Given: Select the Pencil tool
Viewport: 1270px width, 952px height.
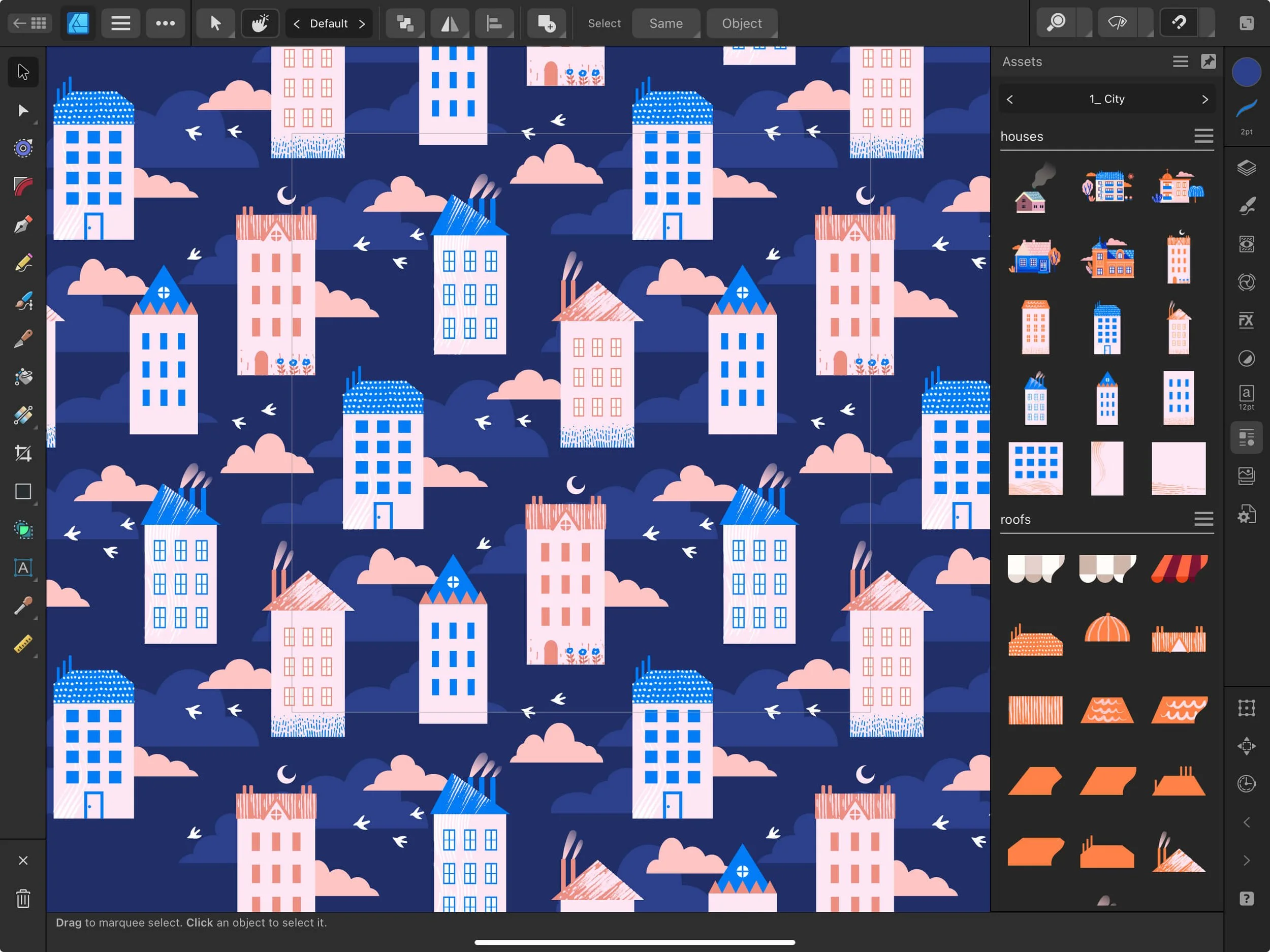Looking at the screenshot, I should [x=23, y=263].
